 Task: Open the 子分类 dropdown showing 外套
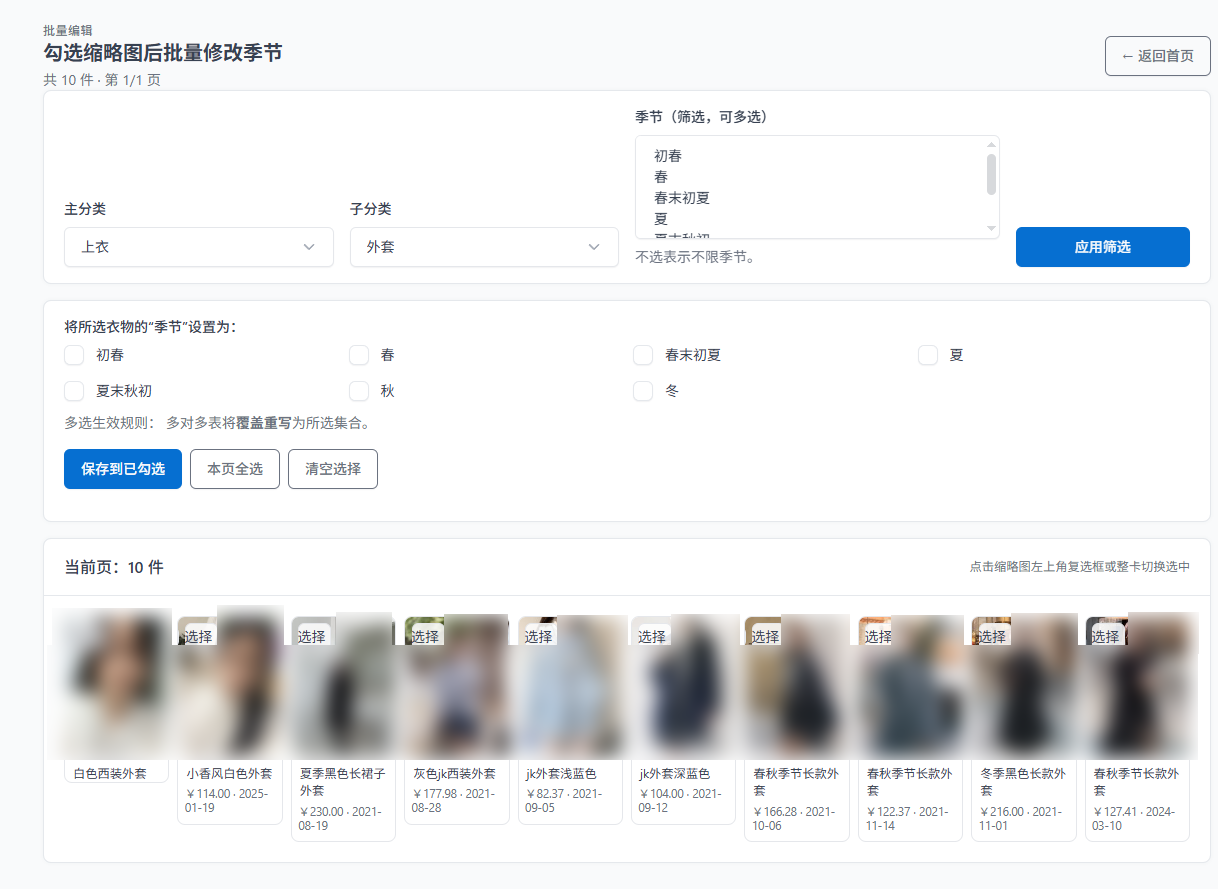[484, 247]
